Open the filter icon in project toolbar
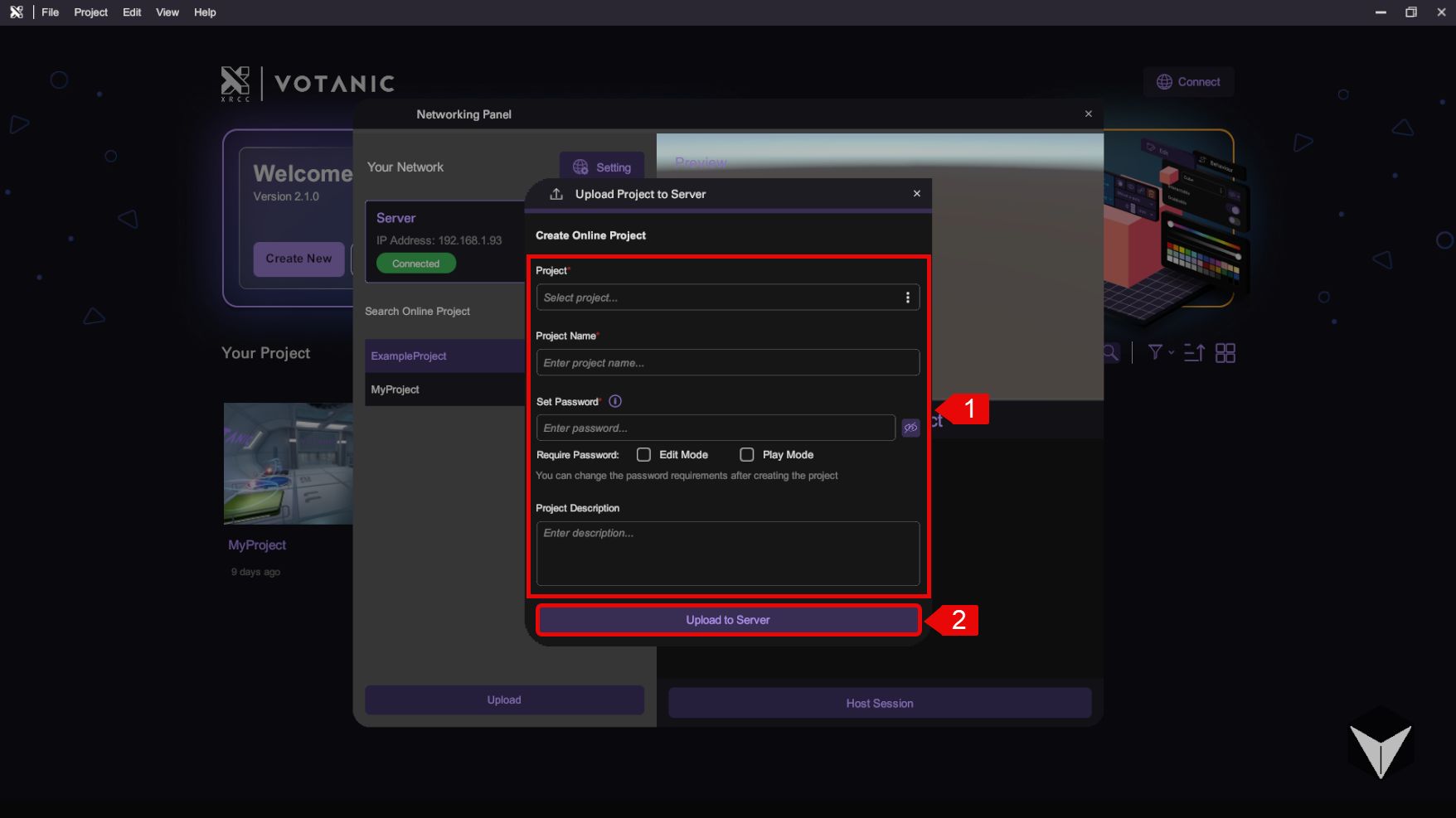Viewport: 1456px width, 818px height. point(1154,353)
